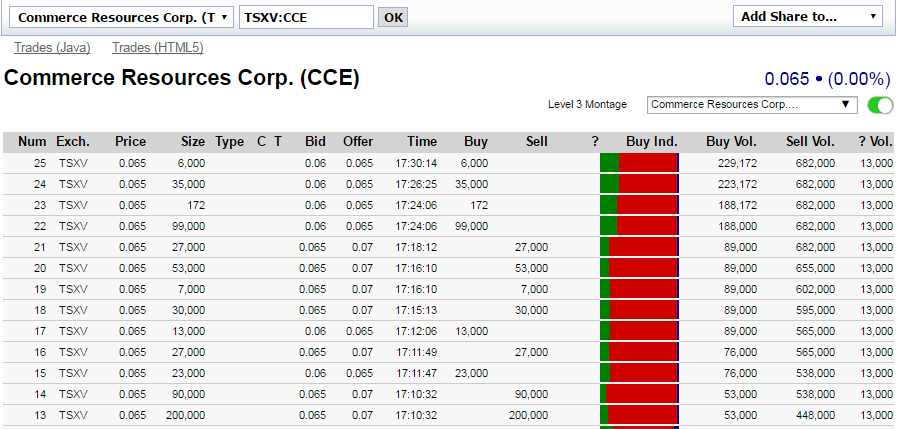Click the Buy Ind. column header

point(652,142)
